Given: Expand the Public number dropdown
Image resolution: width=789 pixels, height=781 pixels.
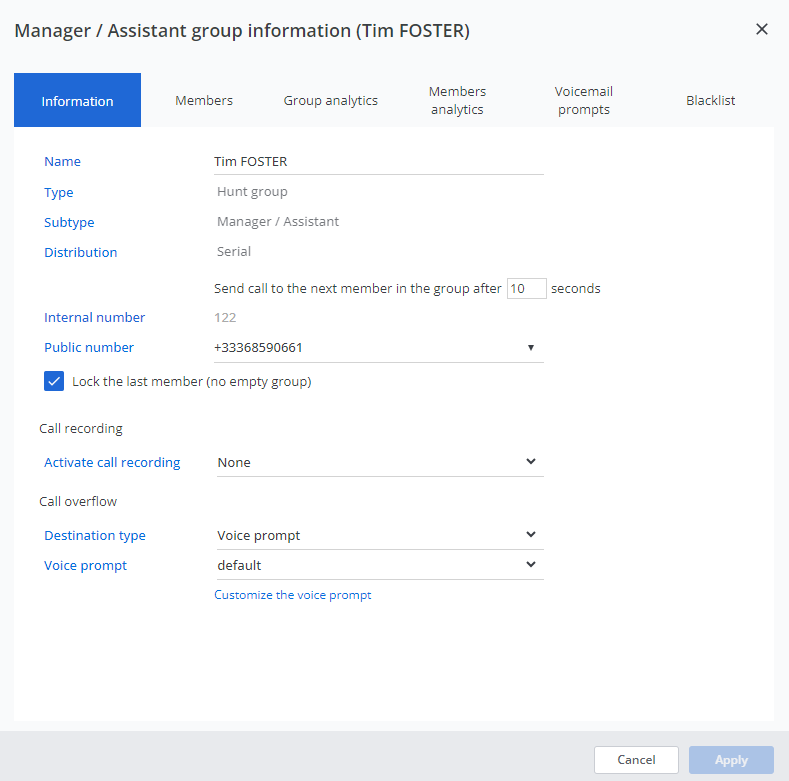Looking at the screenshot, I should coord(378,348).
